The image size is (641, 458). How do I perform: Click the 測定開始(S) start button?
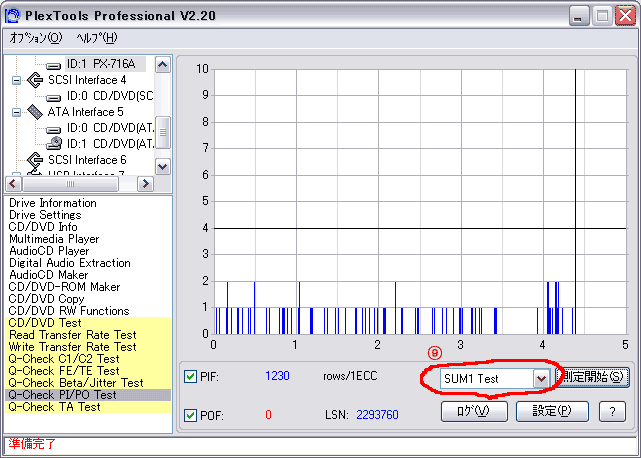click(592, 377)
